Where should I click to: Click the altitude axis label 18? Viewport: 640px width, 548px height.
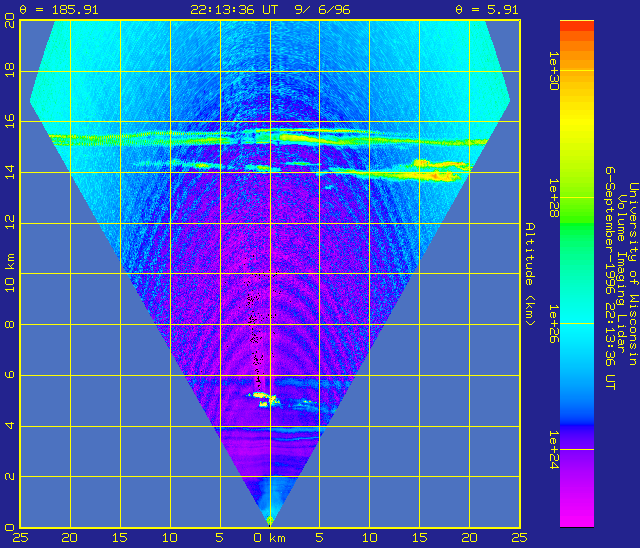(x=10, y=70)
